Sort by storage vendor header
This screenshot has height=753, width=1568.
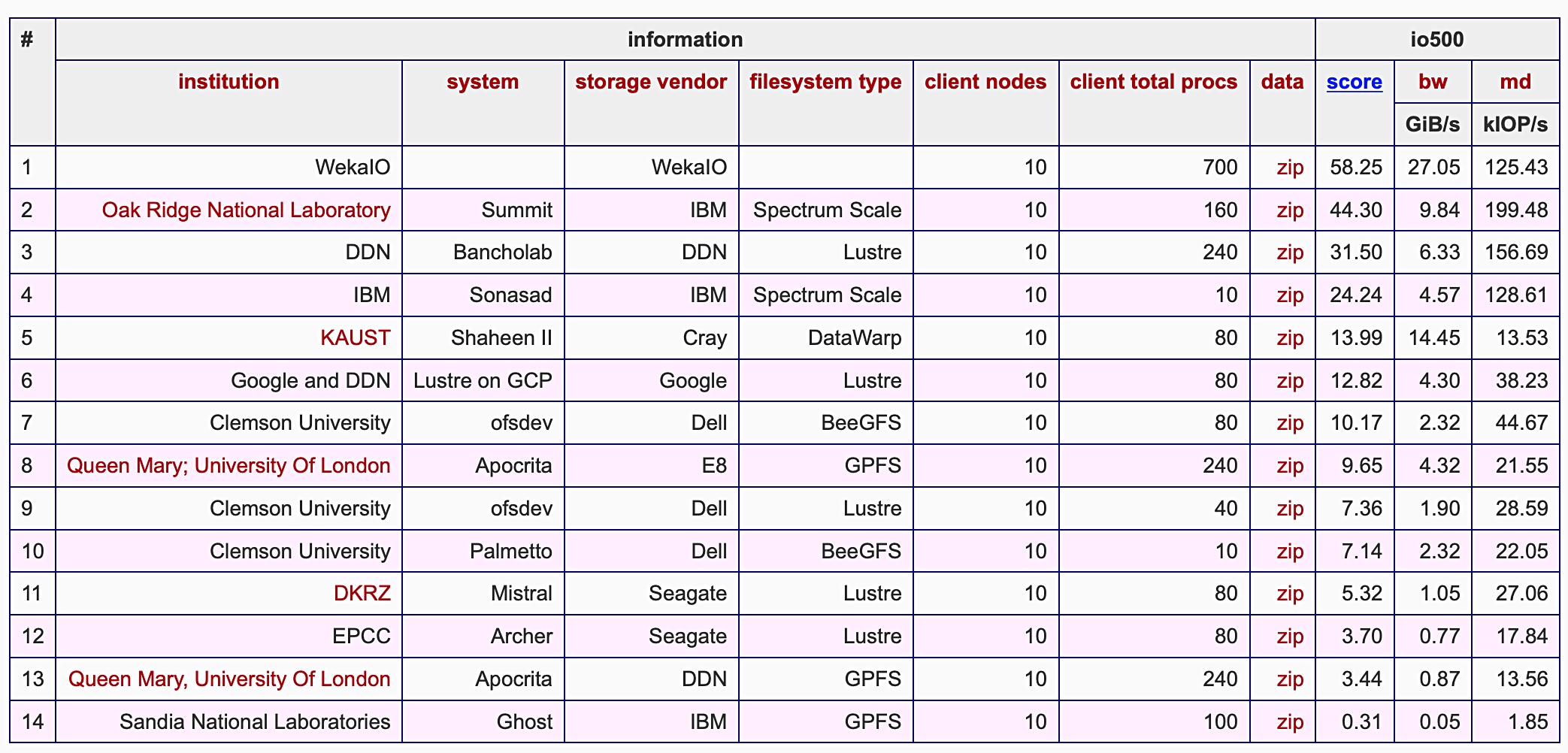(651, 82)
